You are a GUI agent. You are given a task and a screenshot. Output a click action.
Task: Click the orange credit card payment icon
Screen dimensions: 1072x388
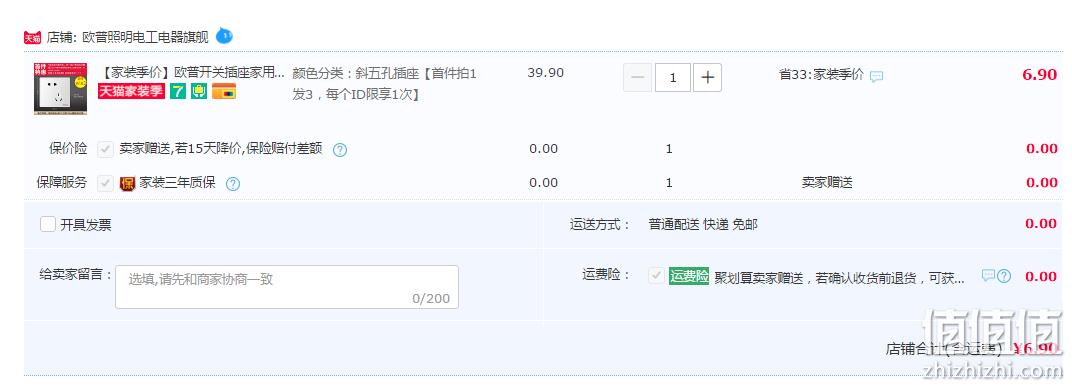(224, 91)
